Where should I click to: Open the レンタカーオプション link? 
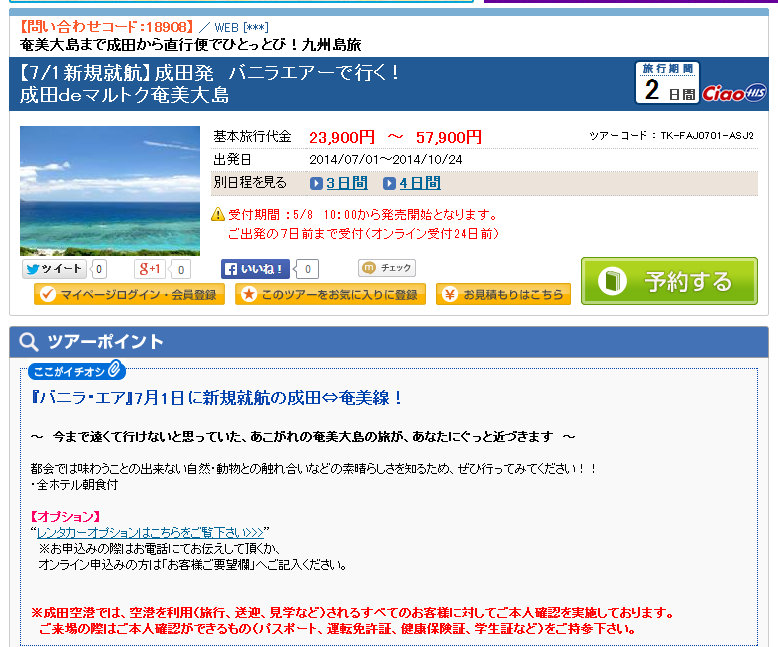150,532
